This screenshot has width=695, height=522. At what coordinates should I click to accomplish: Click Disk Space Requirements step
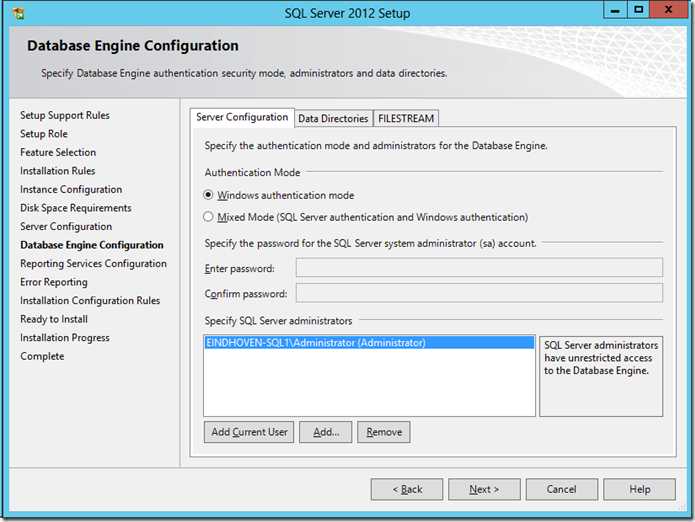(x=76, y=208)
